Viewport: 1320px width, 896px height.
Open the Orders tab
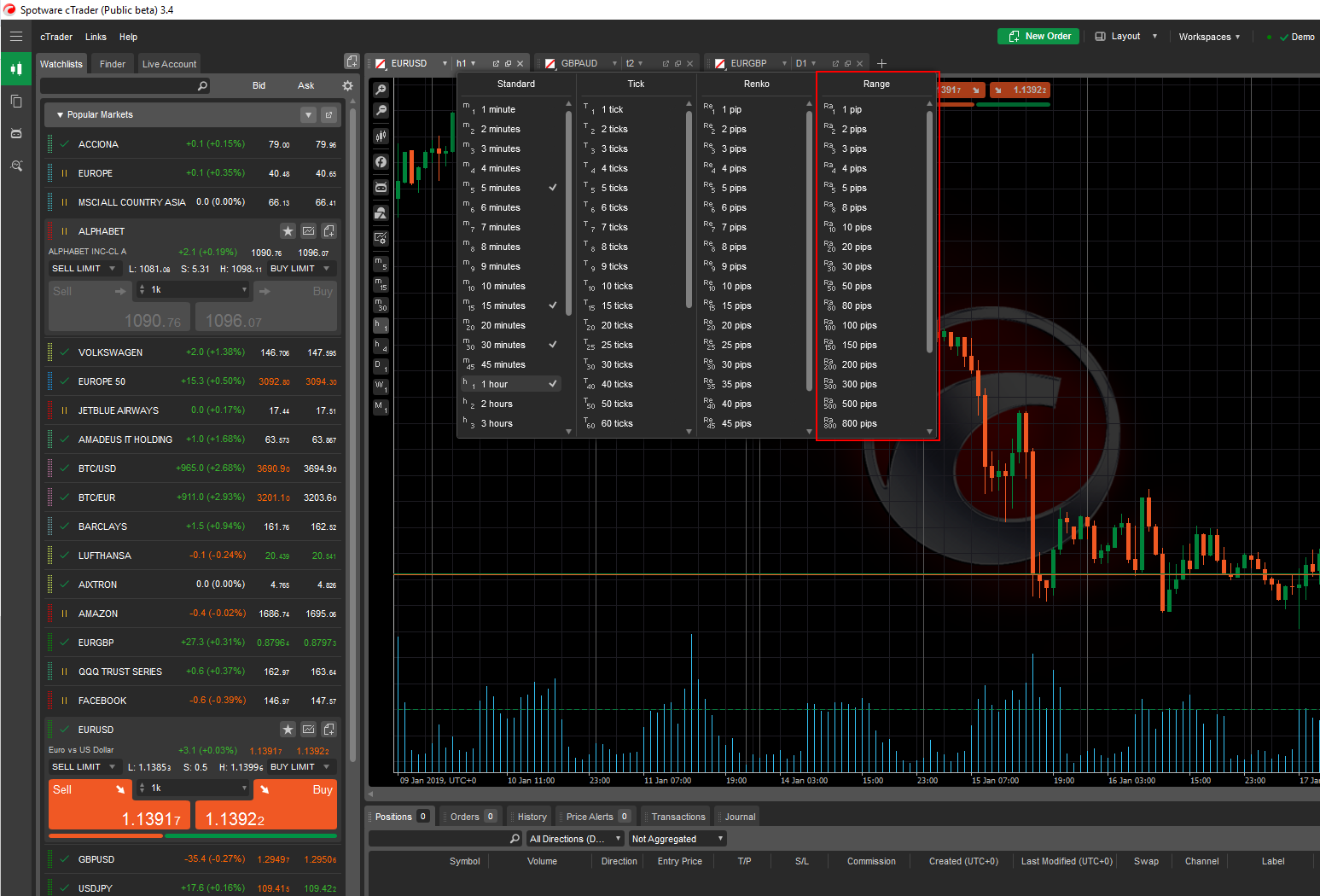coord(469,817)
